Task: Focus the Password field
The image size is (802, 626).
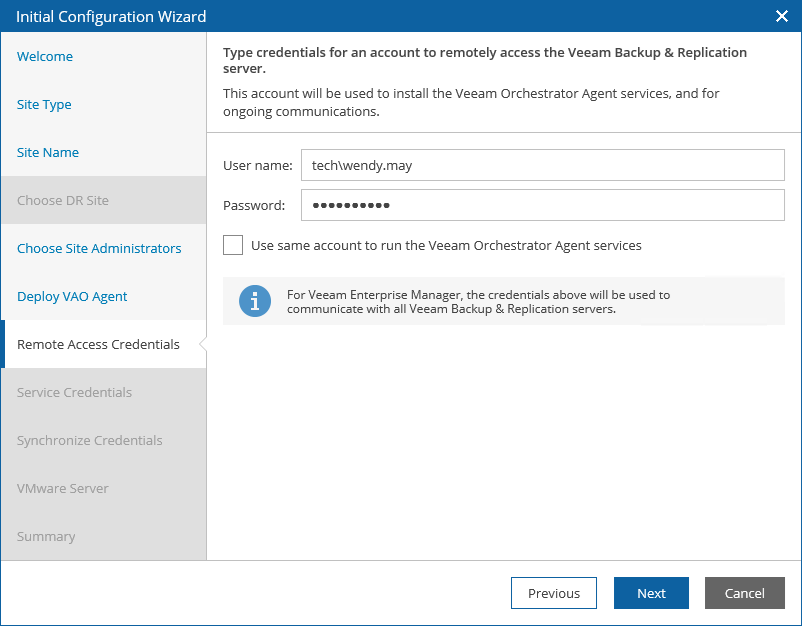Action: [543, 205]
